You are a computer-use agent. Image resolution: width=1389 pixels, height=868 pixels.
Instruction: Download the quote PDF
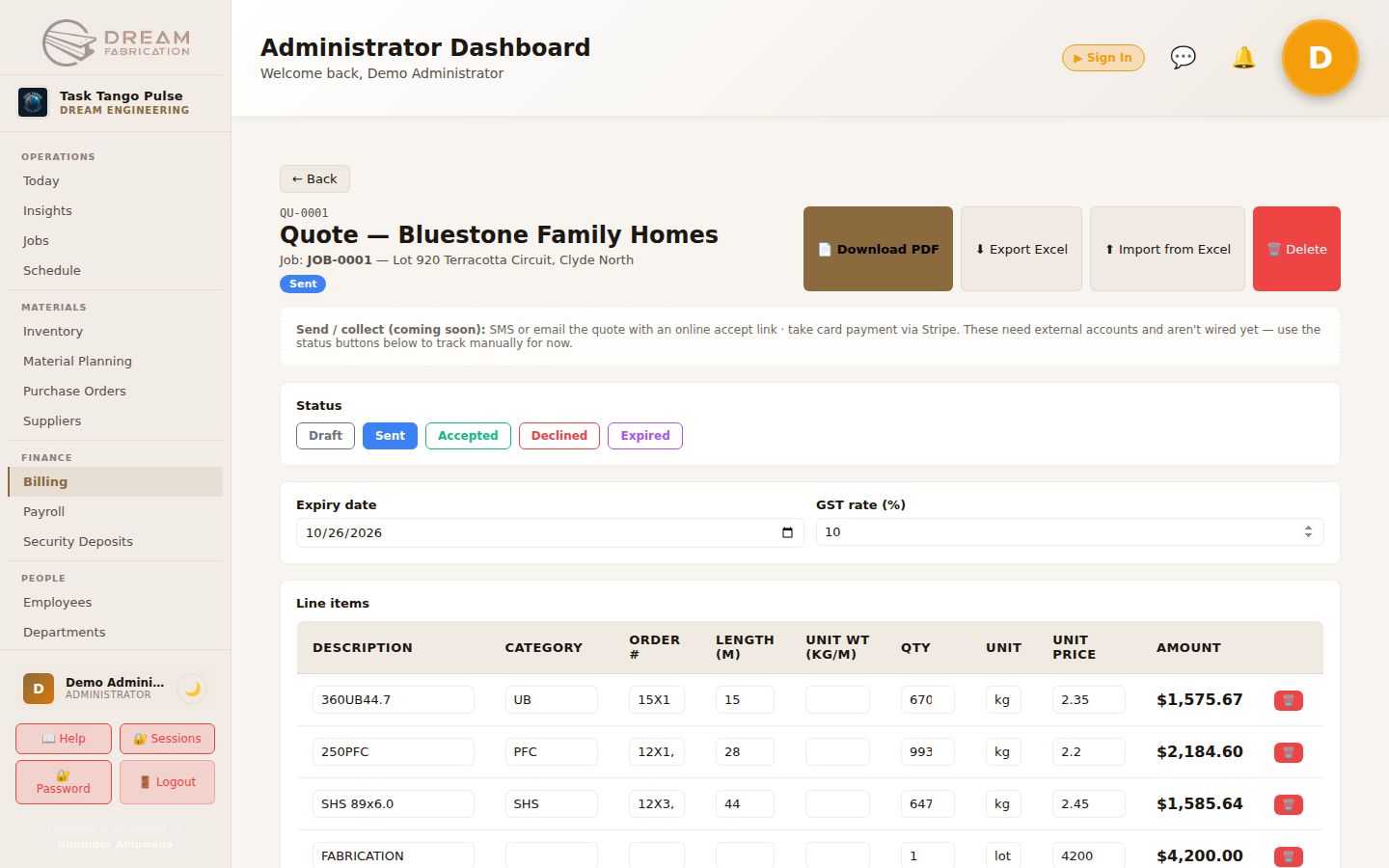878,249
